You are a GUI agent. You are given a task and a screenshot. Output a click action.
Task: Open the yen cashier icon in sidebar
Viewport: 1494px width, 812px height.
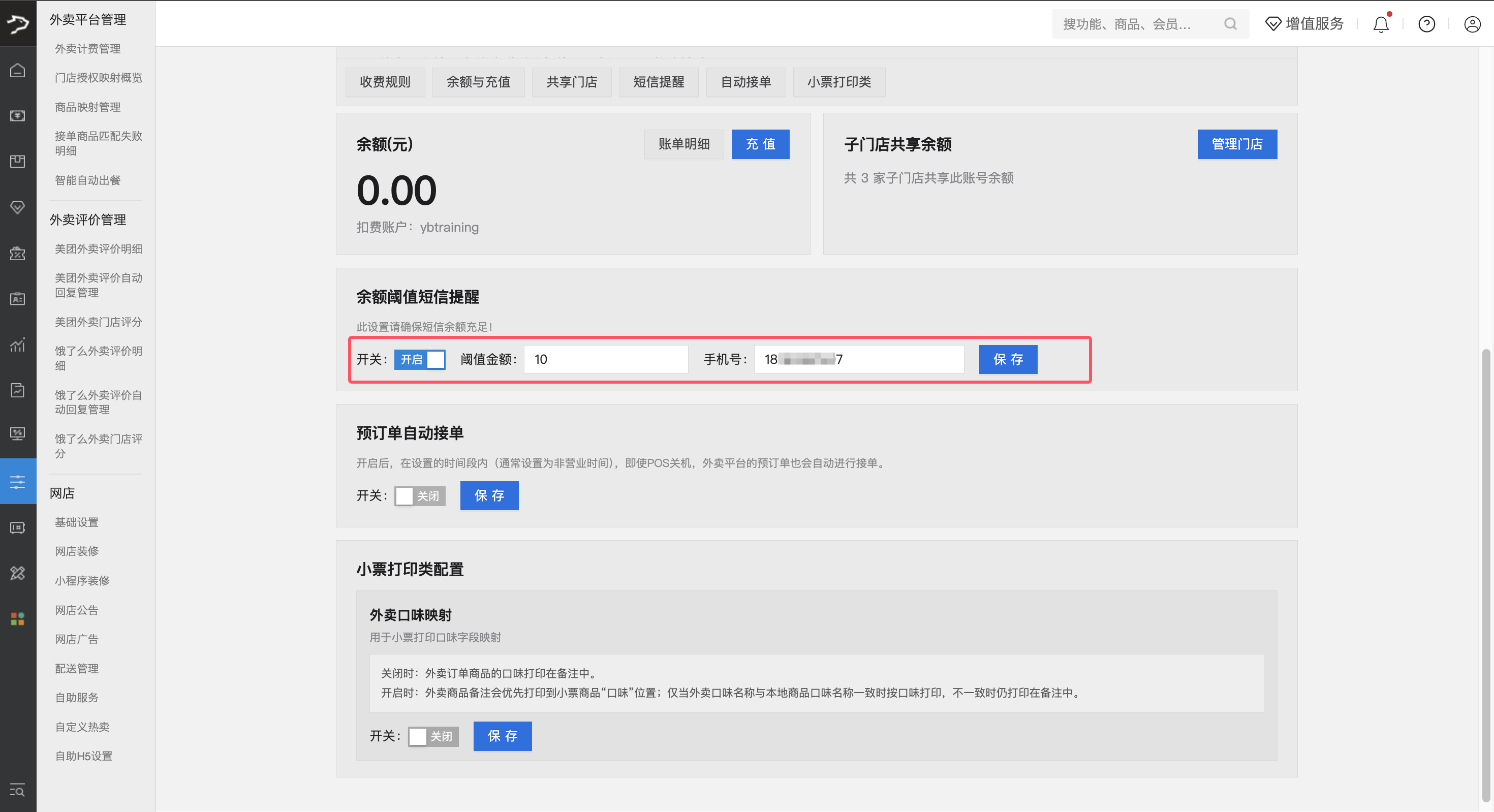17,116
